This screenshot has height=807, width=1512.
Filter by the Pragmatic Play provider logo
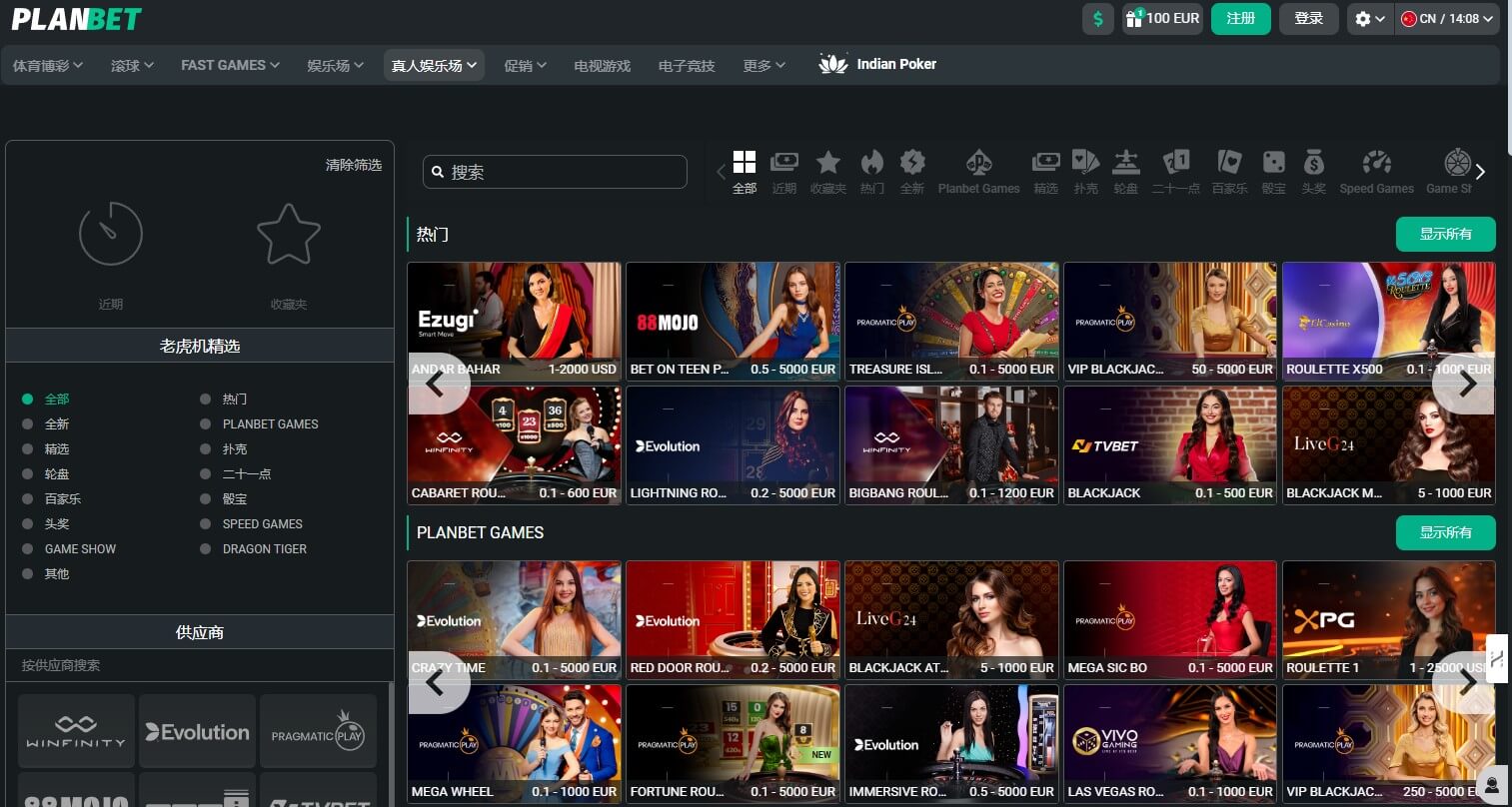tap(318, 731)
